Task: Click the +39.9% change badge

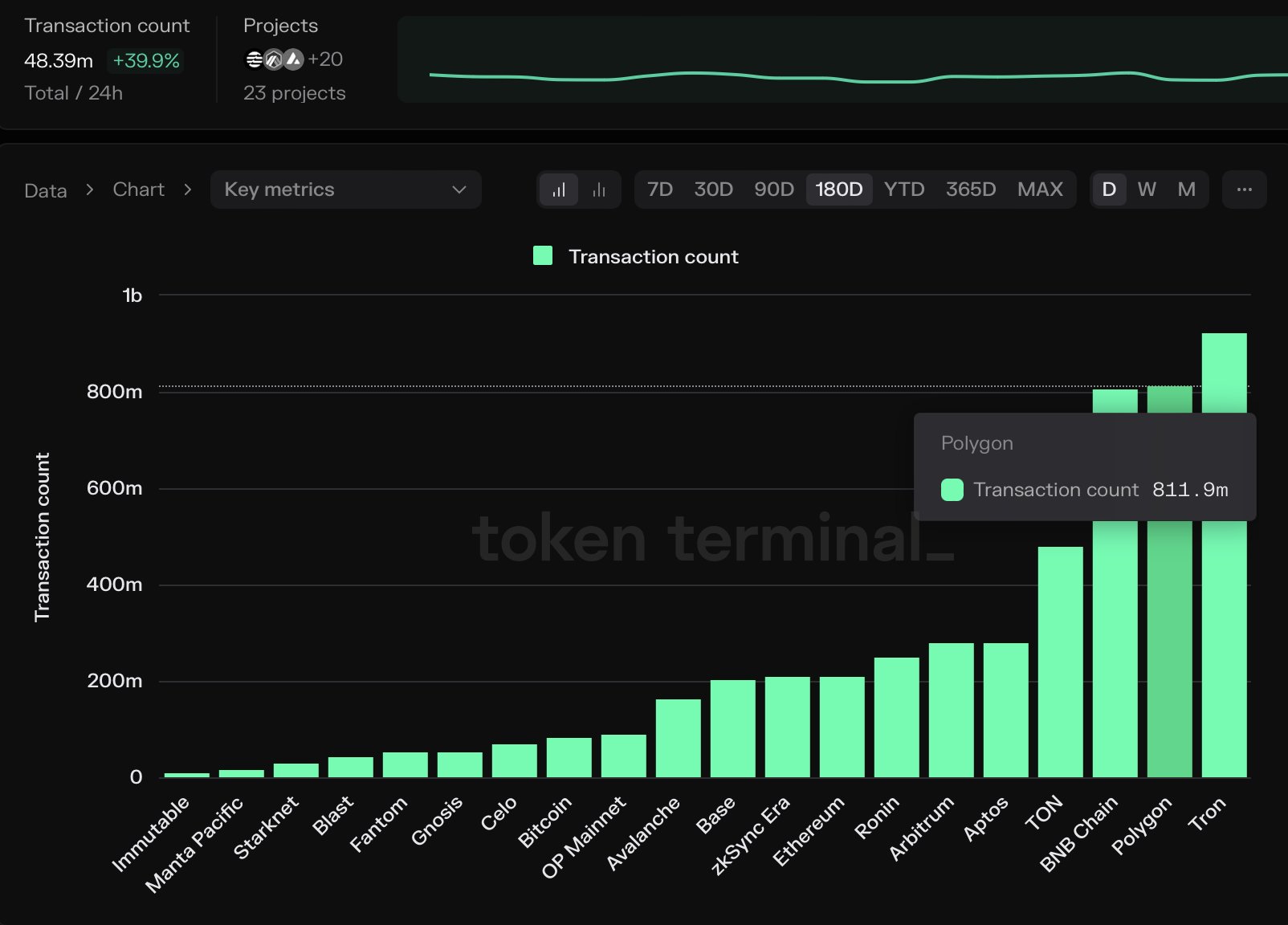Action: point(146,60)
